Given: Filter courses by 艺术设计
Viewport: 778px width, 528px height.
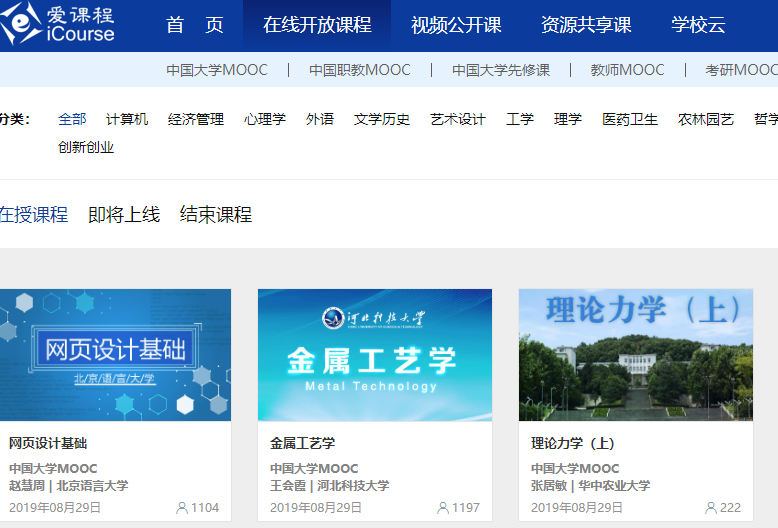Looking at the screenshot, I should [x=458, y=119].
